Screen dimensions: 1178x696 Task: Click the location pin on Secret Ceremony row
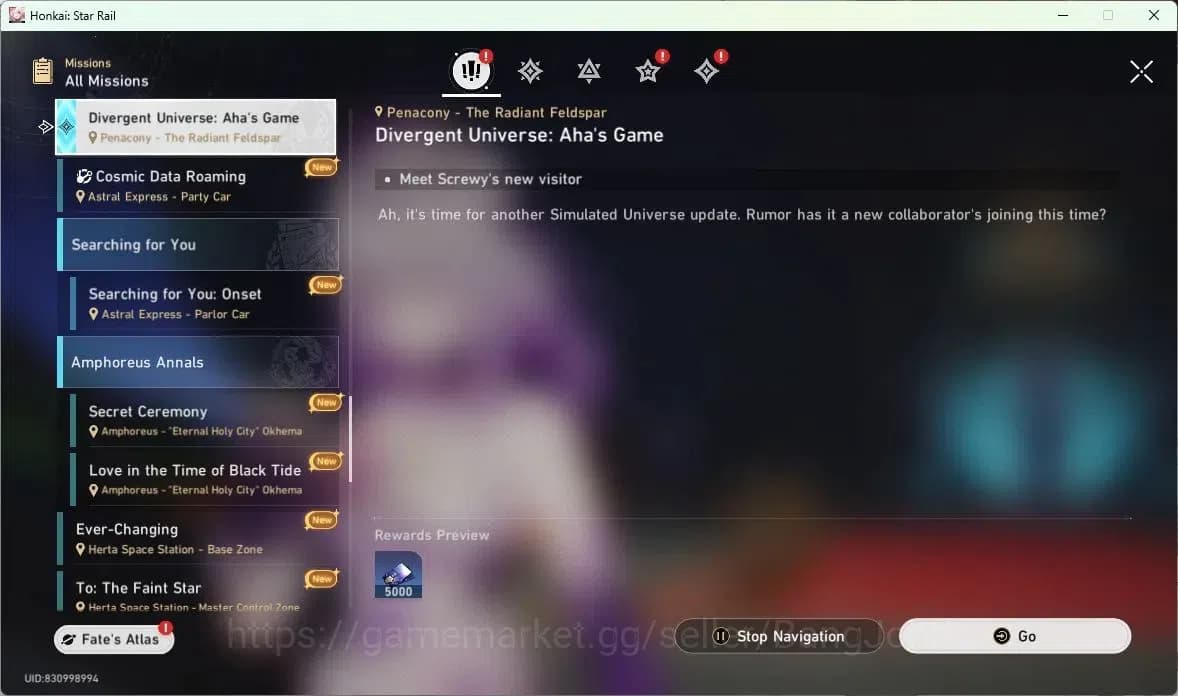[93, 431]
